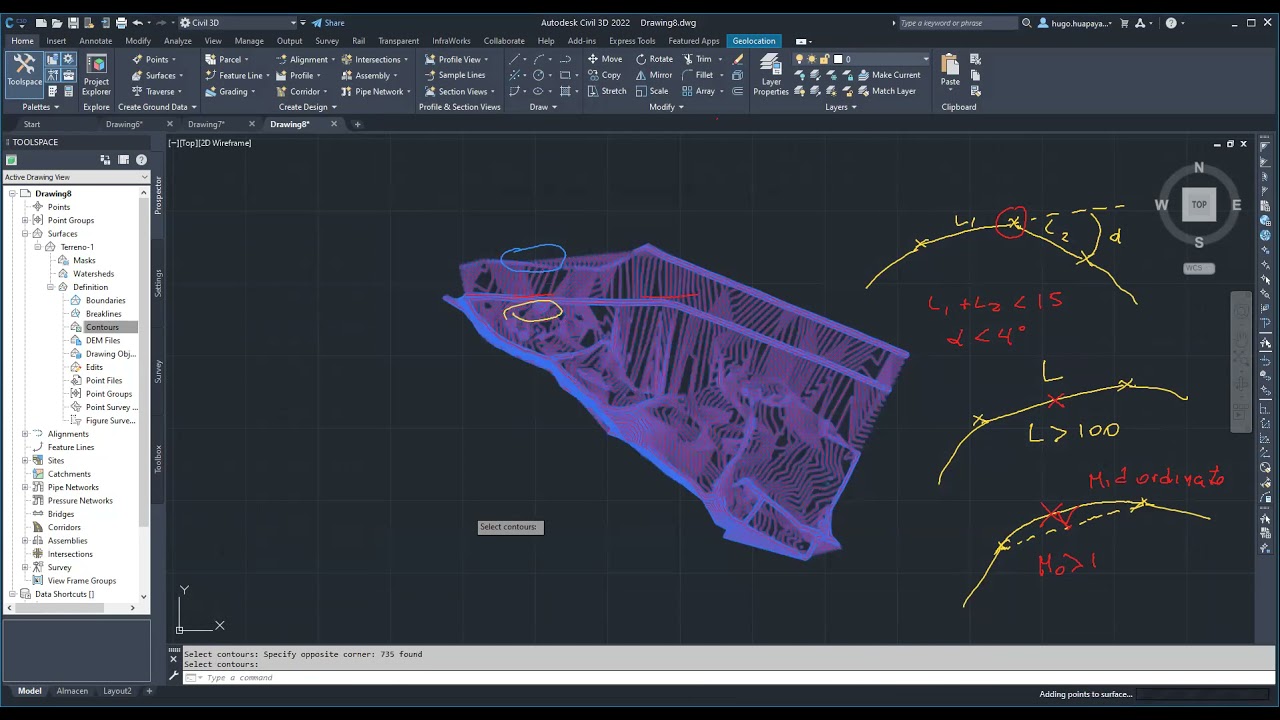
Task: Open the hugo.huapaya account menu
Action: 1076,23
